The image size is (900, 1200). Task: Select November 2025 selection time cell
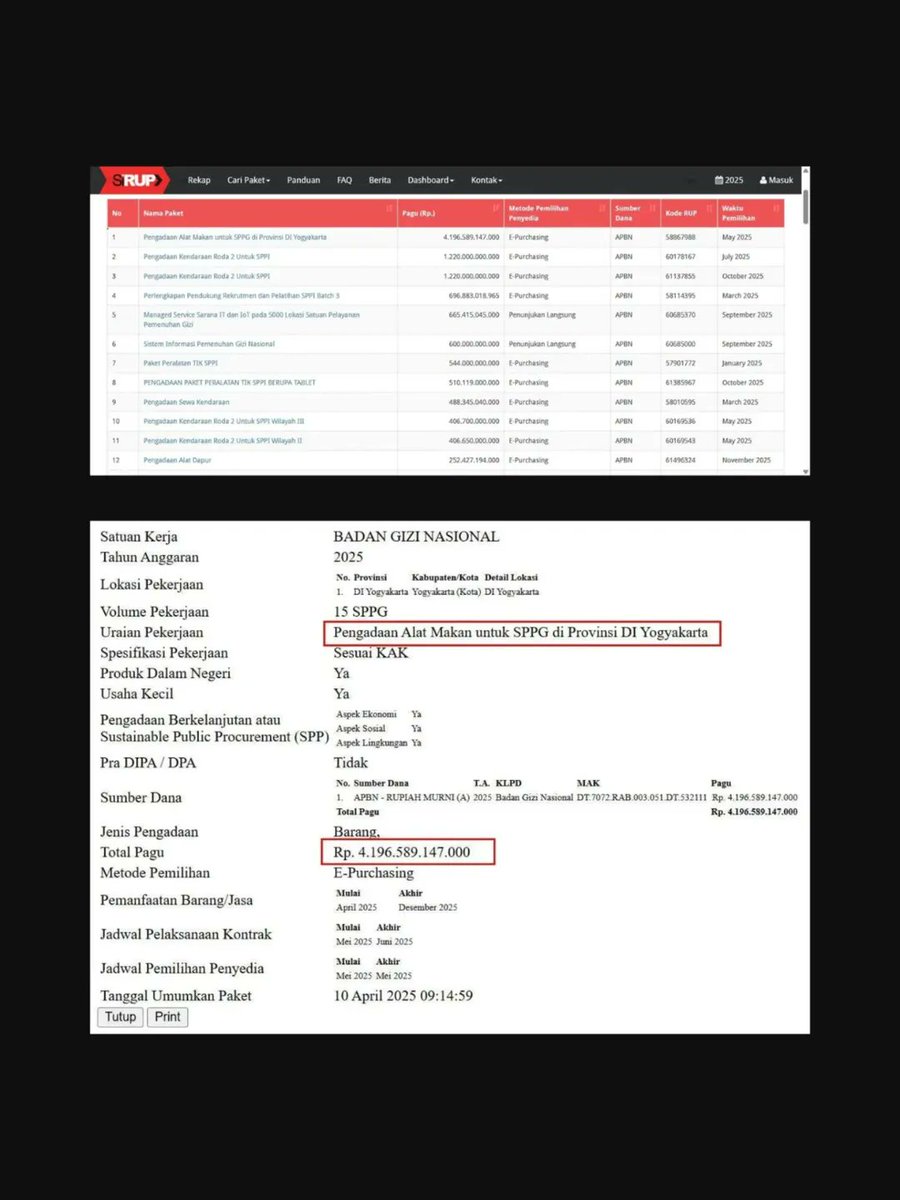[746, 460]
